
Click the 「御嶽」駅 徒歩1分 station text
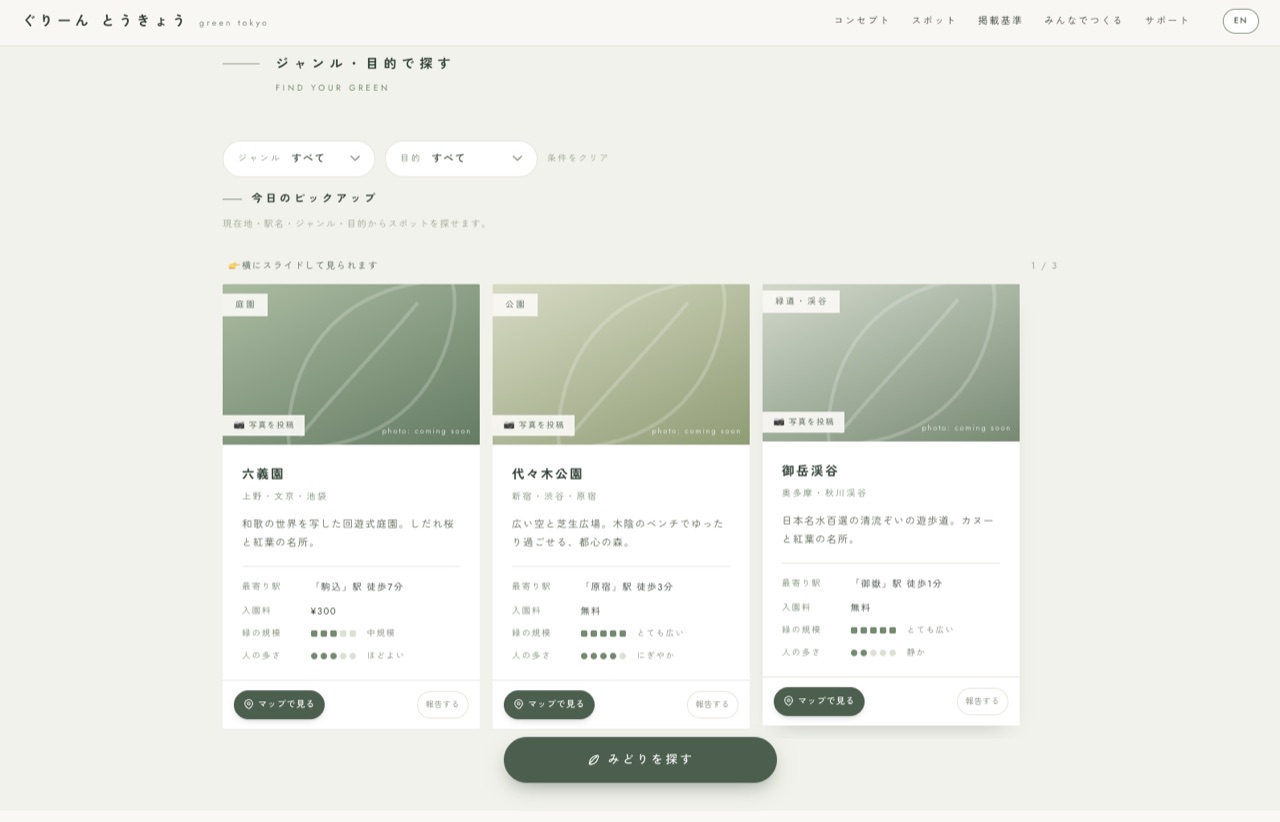click(x=897, y=584)
